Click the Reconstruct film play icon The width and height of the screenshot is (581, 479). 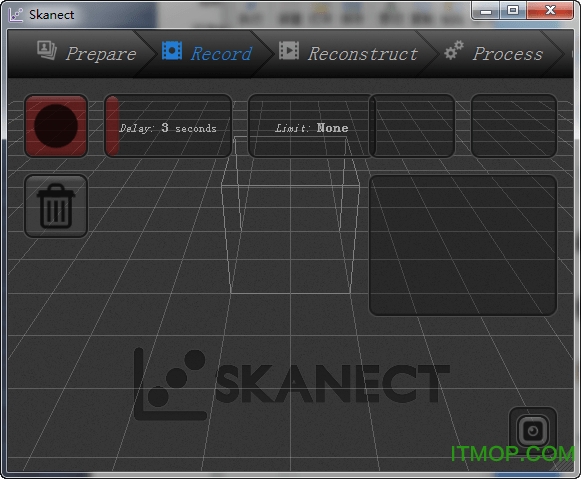point(289,50)
